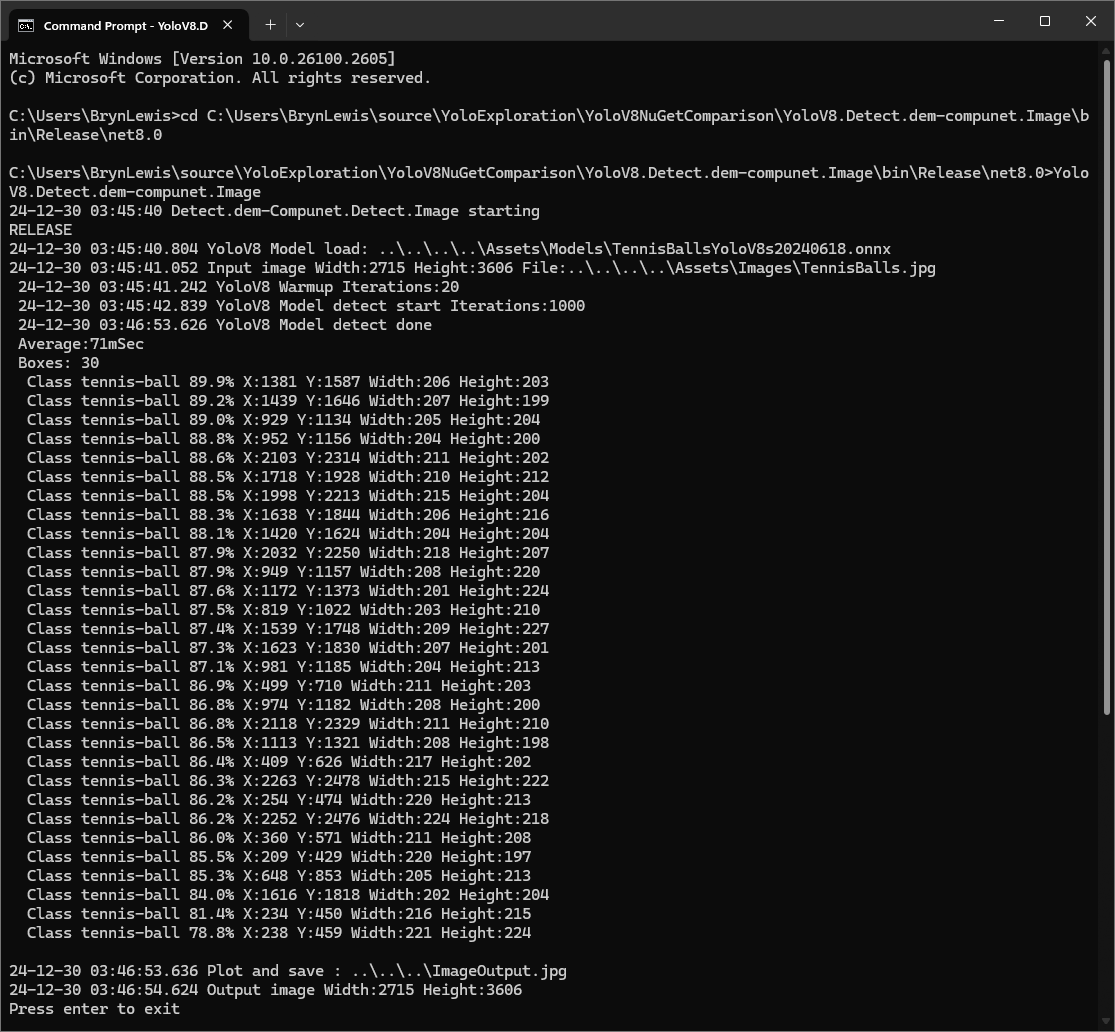
Task: Maximize the terminal window
Action: tap(1045, 21)
